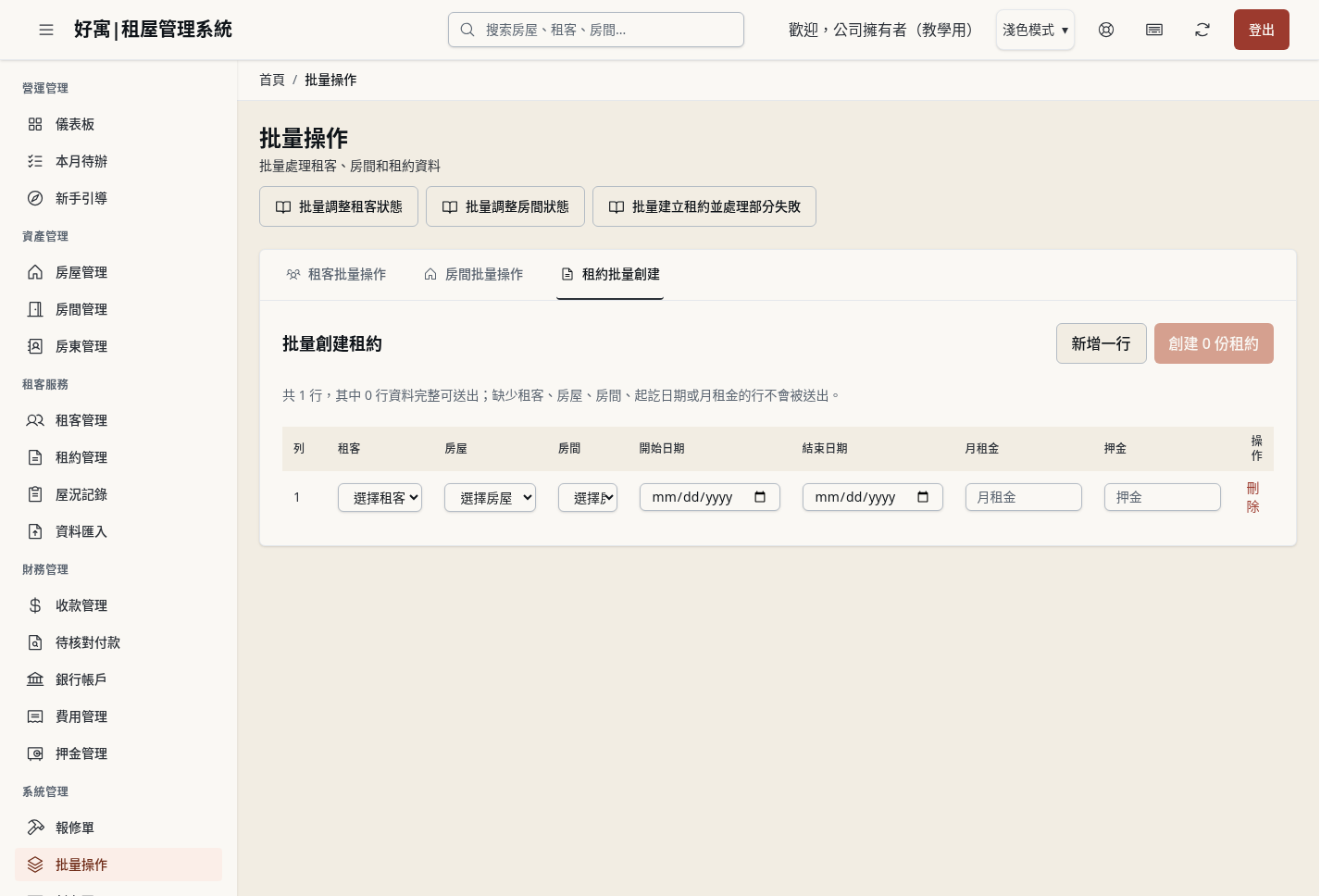Click the 押金 input field in row 1
Viewport: 1333px width, 896px height.
(x=1163, y=497)
